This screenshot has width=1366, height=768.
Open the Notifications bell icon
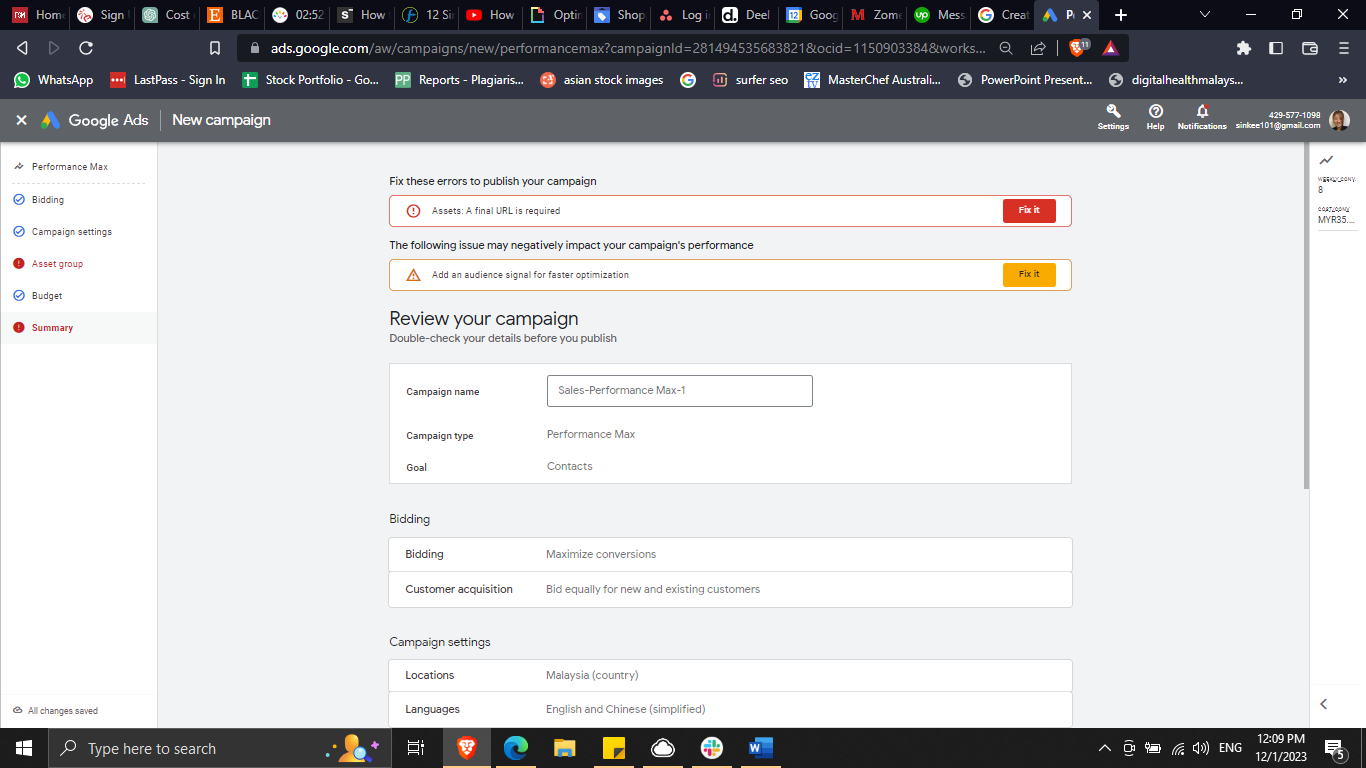[1202, 113]
